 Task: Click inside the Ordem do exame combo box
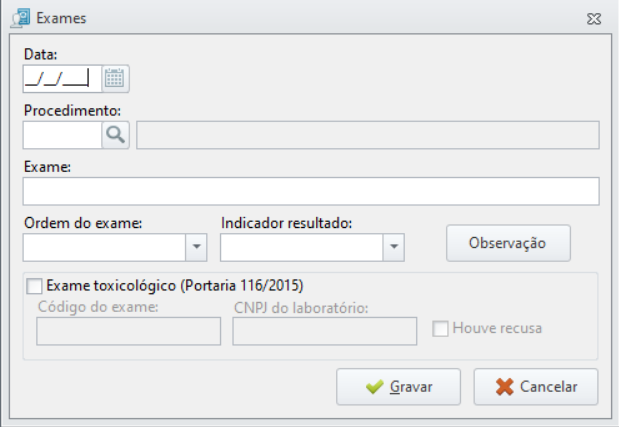pos(104,247)
